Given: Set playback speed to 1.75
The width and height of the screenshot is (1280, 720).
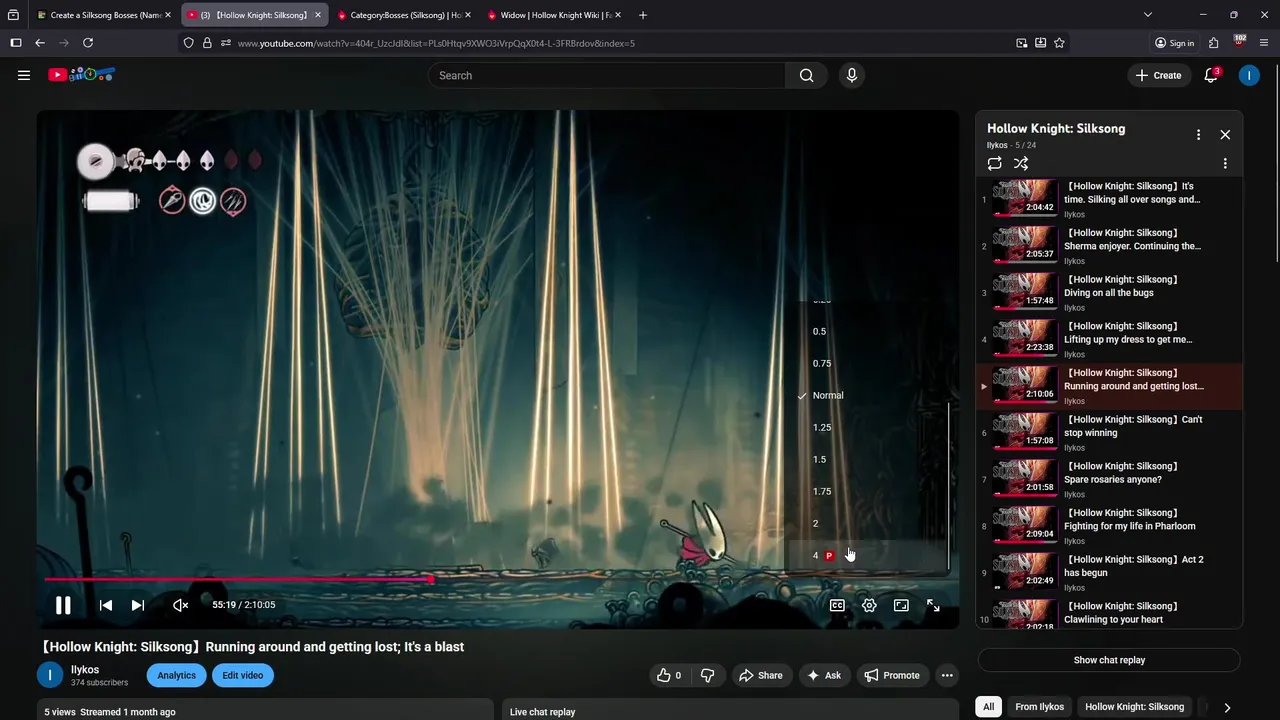Looking at the screenshot, I should pos(867,491).
